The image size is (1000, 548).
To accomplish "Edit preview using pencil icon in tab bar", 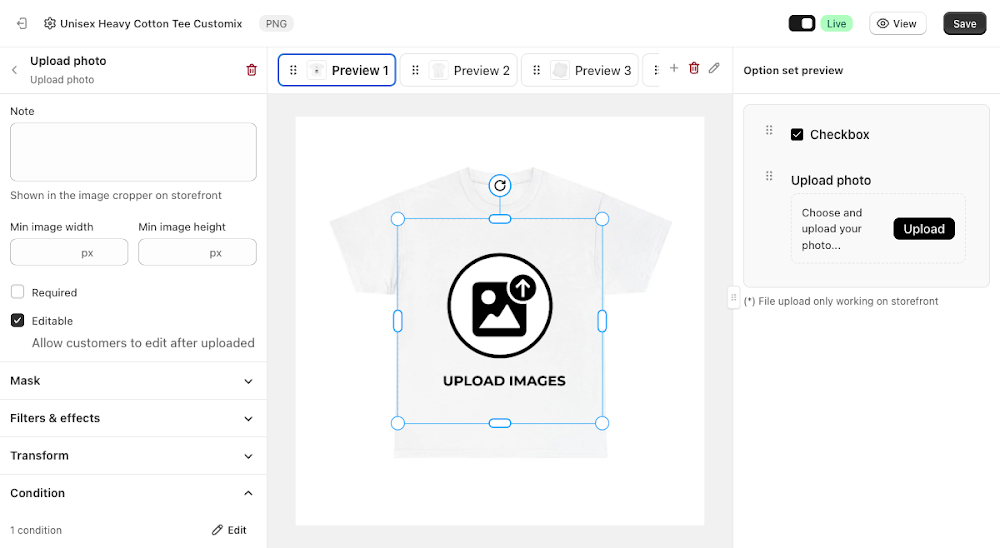I will pos(714,68).
